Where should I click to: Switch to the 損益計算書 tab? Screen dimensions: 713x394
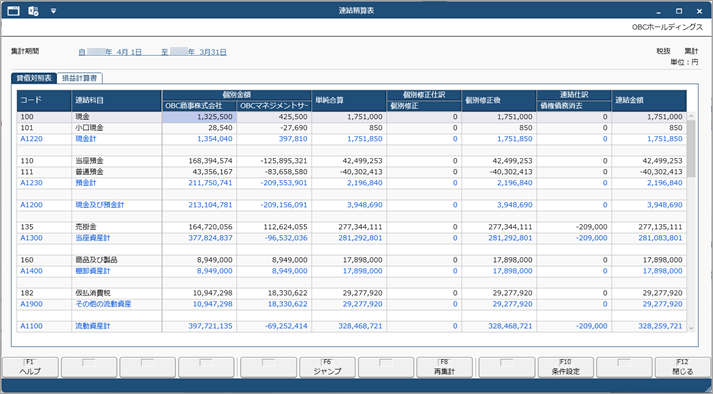(x=80, y=78)
